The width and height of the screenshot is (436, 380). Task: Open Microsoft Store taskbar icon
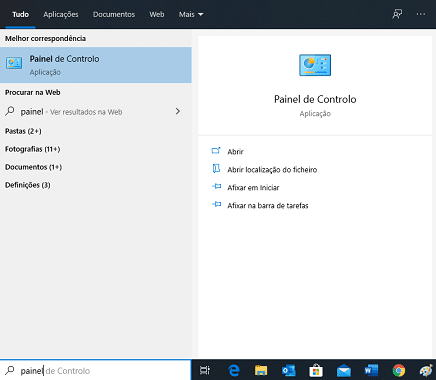[316, 370]
